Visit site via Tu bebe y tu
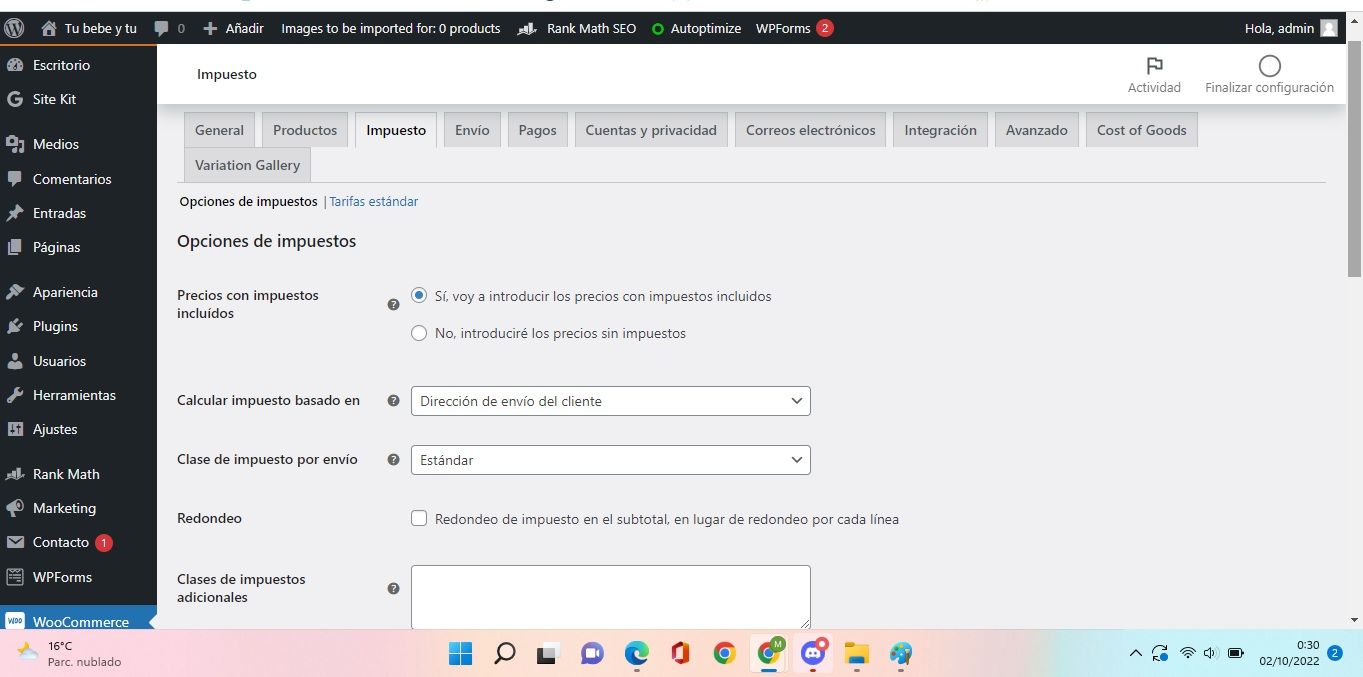1363x677 pixels. pos(89,28)
